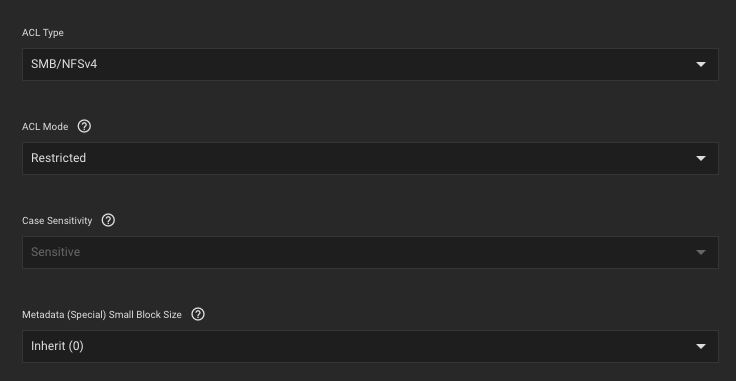View help for Metadata Small Block Size
Viewport: 736px width, 381px height.
pyautogui.click(x=198, y=314)
